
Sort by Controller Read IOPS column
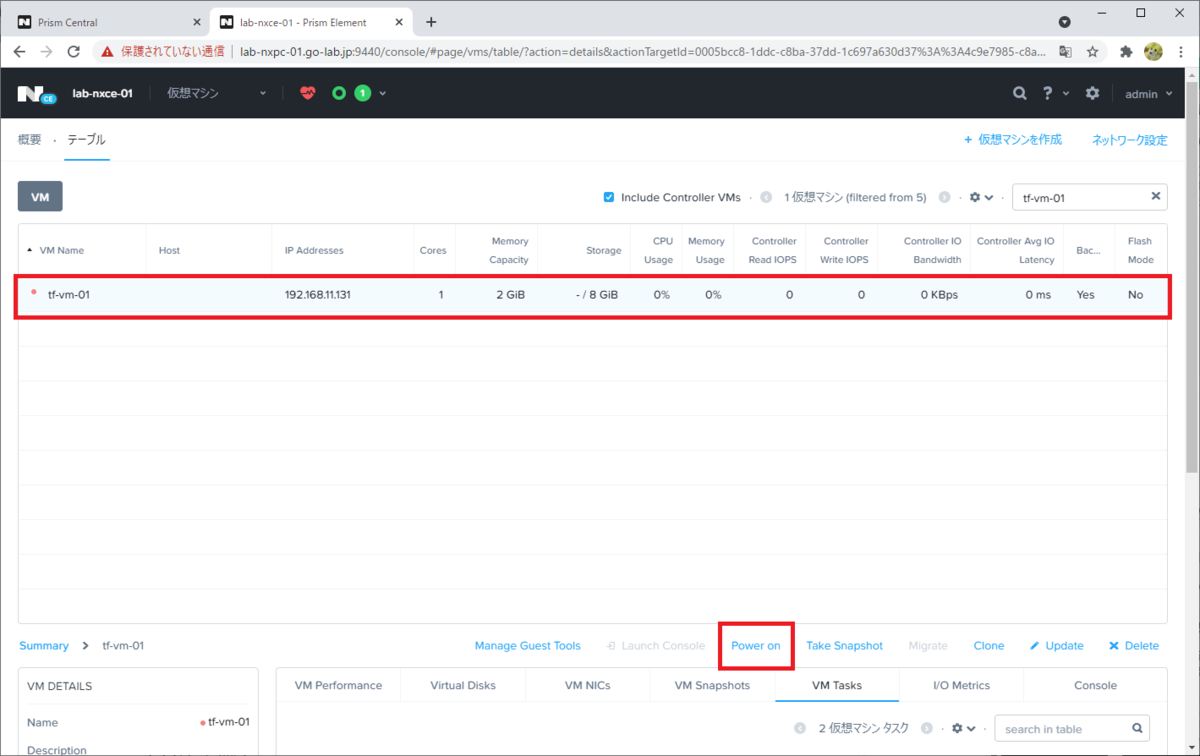774,250
